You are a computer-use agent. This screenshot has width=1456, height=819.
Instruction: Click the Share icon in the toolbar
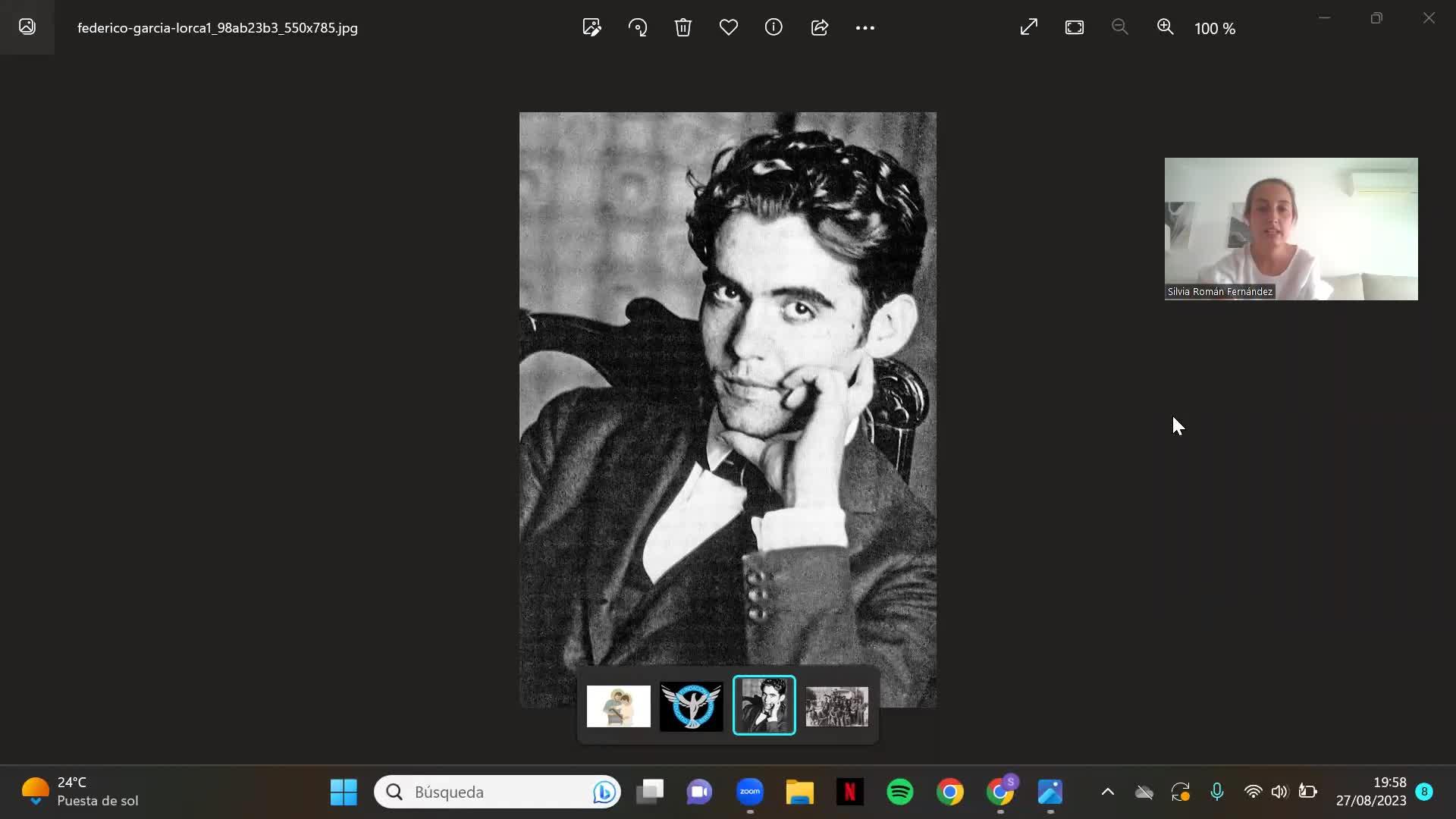[819, 28]
